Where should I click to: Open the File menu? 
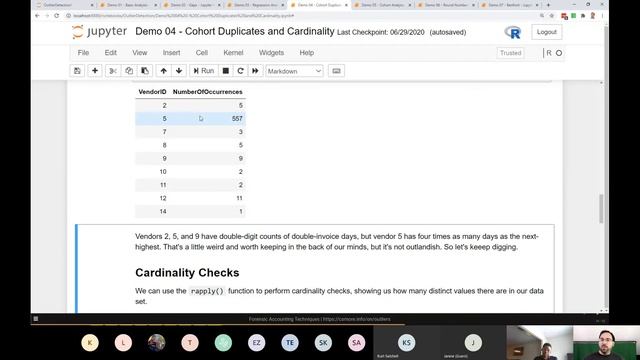(83, 53)
